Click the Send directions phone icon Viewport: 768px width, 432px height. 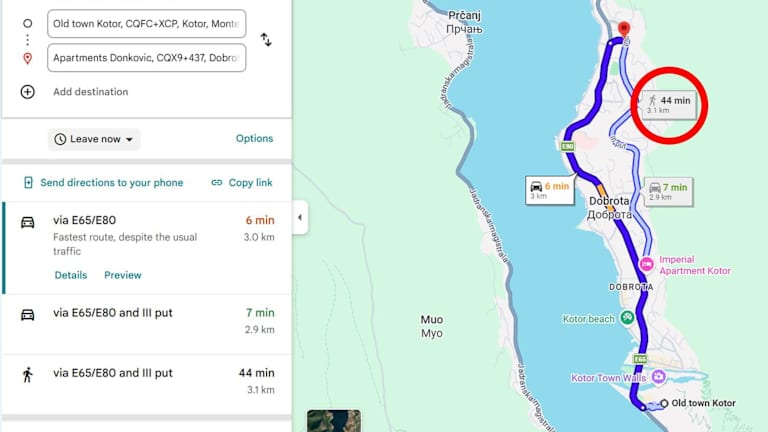(x=28, y=183)
